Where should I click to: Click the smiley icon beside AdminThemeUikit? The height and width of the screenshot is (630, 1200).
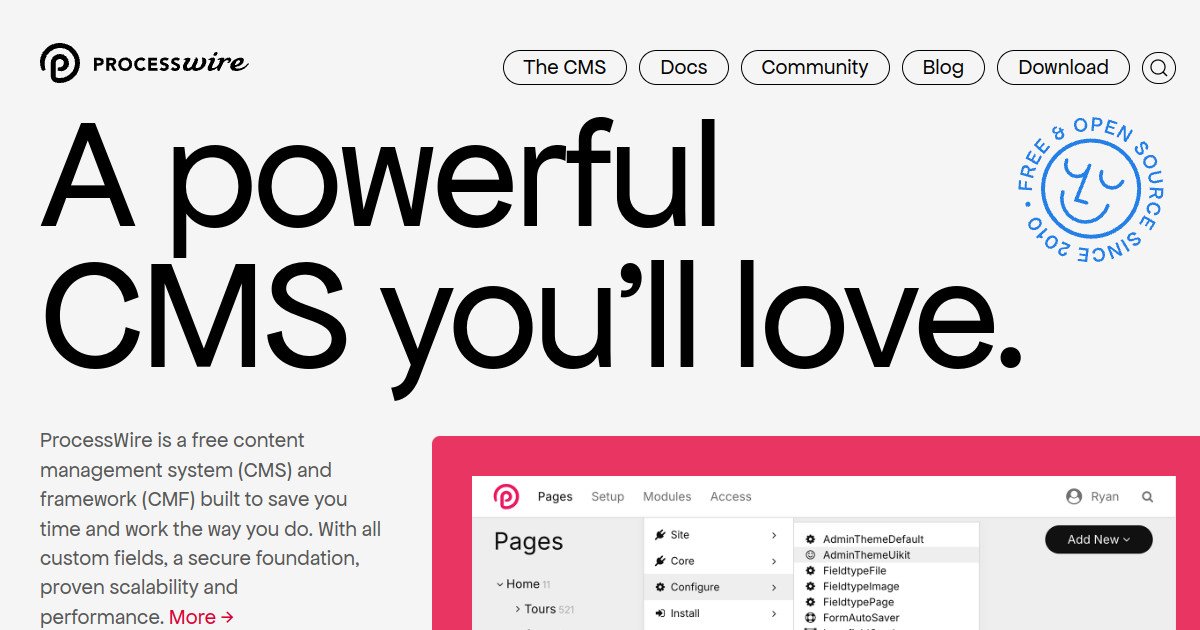pyautogui.click(x=811, y=555)
